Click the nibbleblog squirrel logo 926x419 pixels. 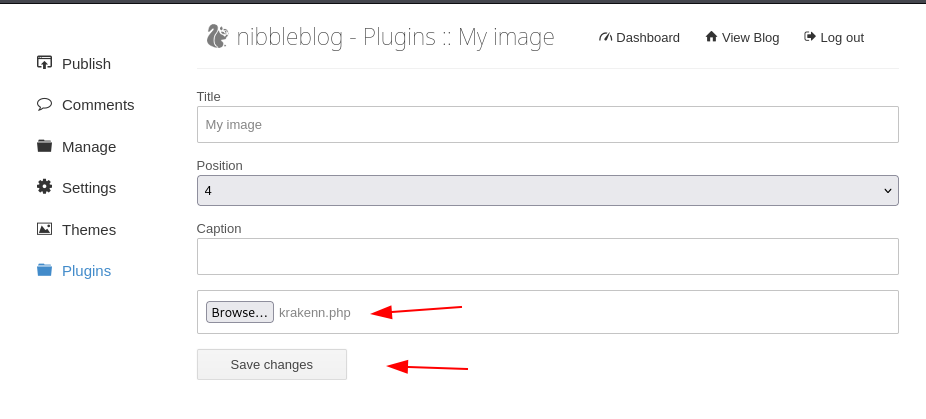(x=217, y=37)
